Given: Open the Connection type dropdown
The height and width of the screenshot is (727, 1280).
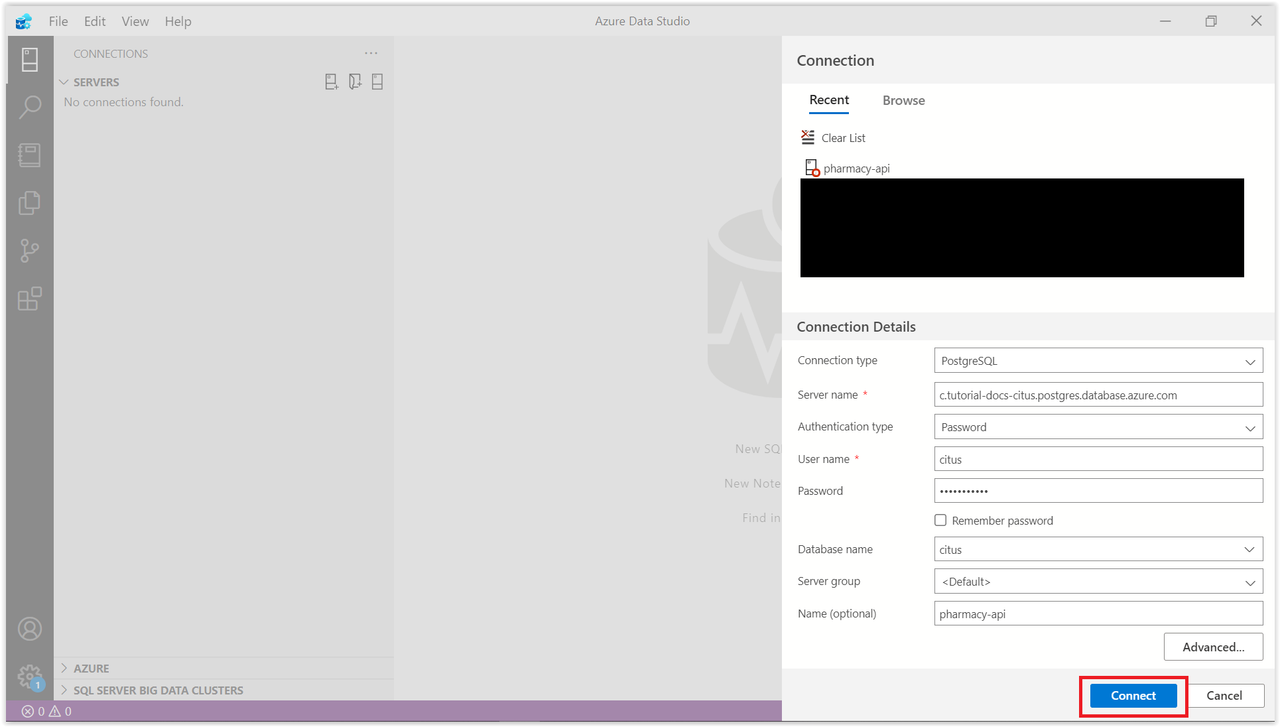Looking at the screenshot, I should (1099, 361).
